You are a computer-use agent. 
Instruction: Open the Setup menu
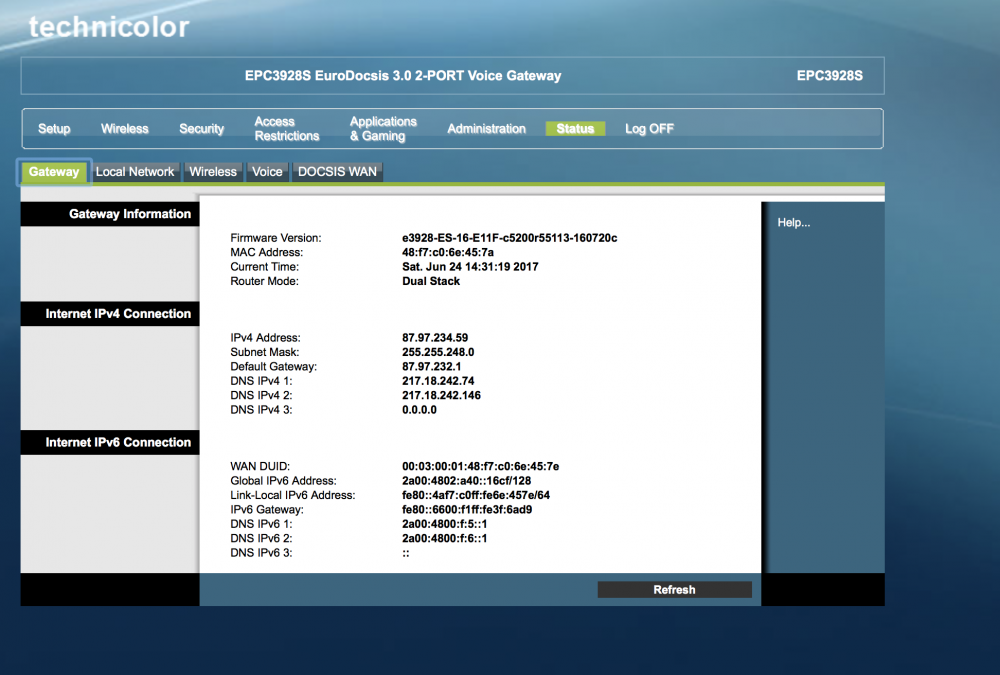coord(54,128)
